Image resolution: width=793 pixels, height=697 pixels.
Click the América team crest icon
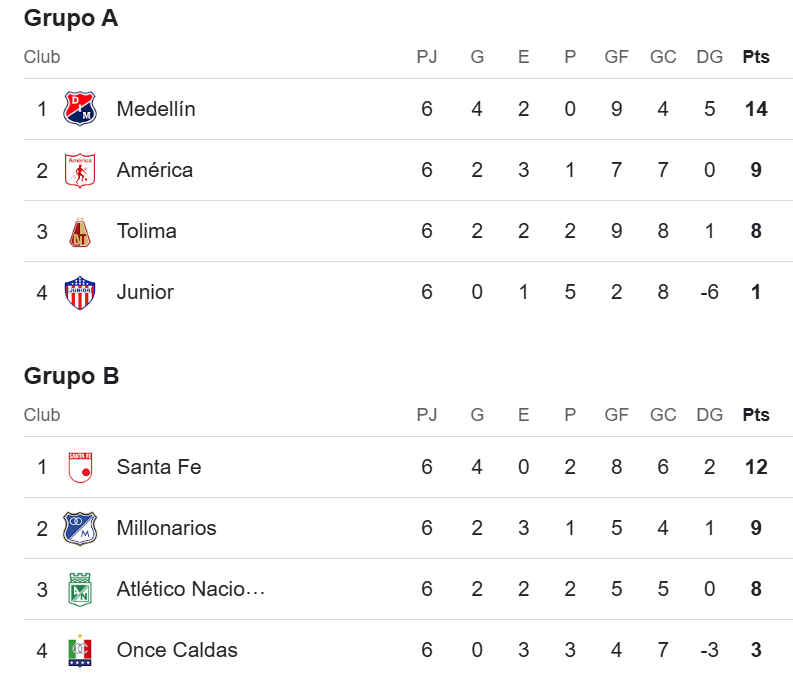pyautogui.click(x=80, y=170)
